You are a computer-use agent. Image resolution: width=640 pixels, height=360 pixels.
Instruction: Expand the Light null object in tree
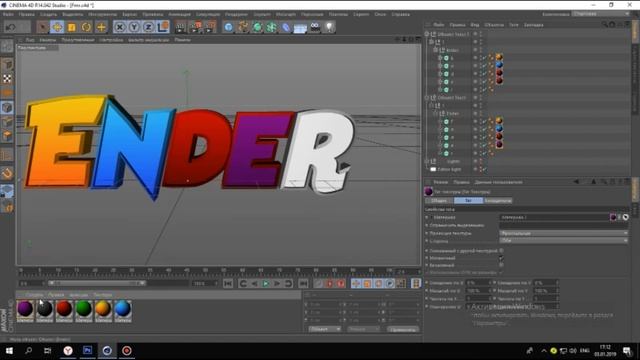coord(427,161)
